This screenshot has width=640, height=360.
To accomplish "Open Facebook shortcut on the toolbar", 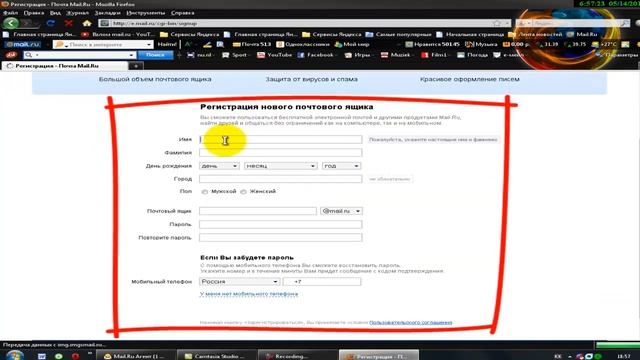I will coord(316,55).
